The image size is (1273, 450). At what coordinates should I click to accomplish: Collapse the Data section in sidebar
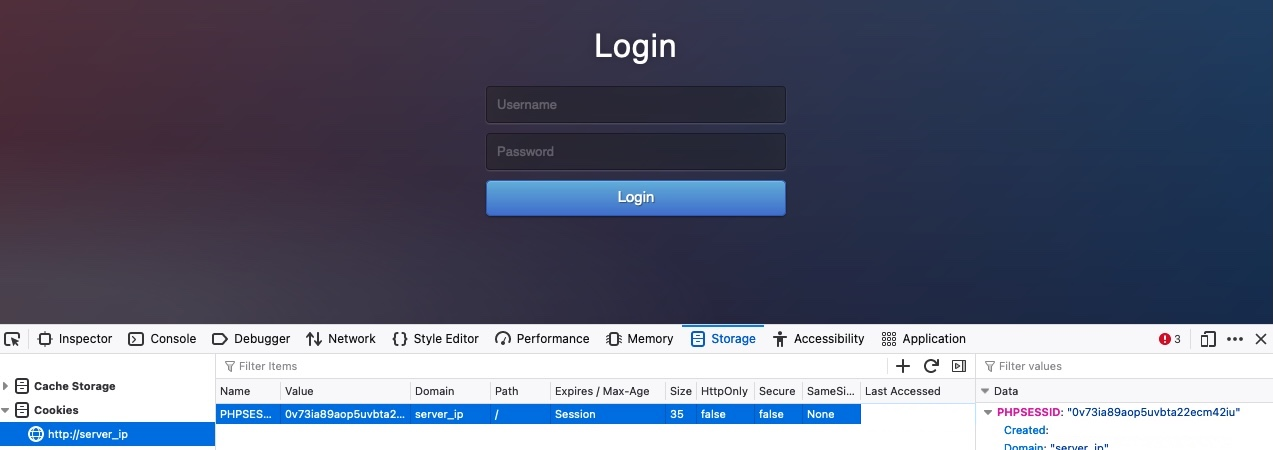(985, 391)
